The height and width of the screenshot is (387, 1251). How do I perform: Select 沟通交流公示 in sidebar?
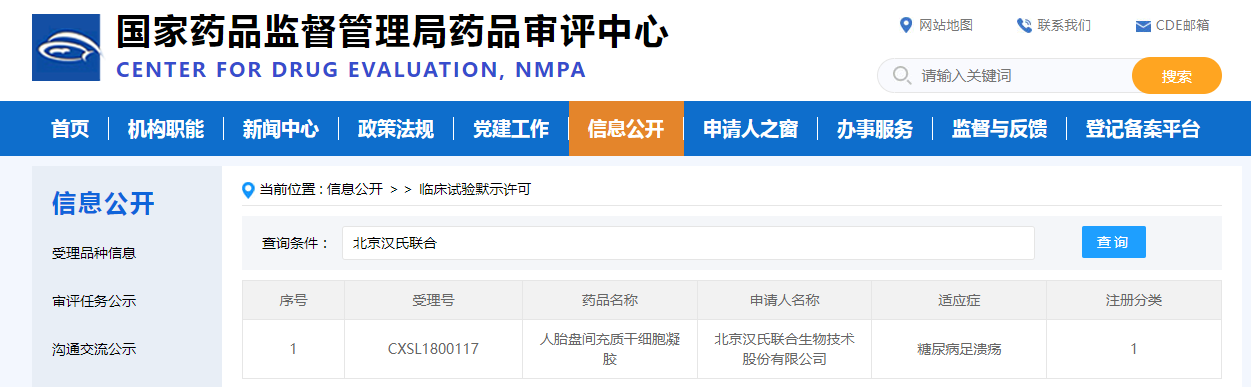(x=94, y=349)
